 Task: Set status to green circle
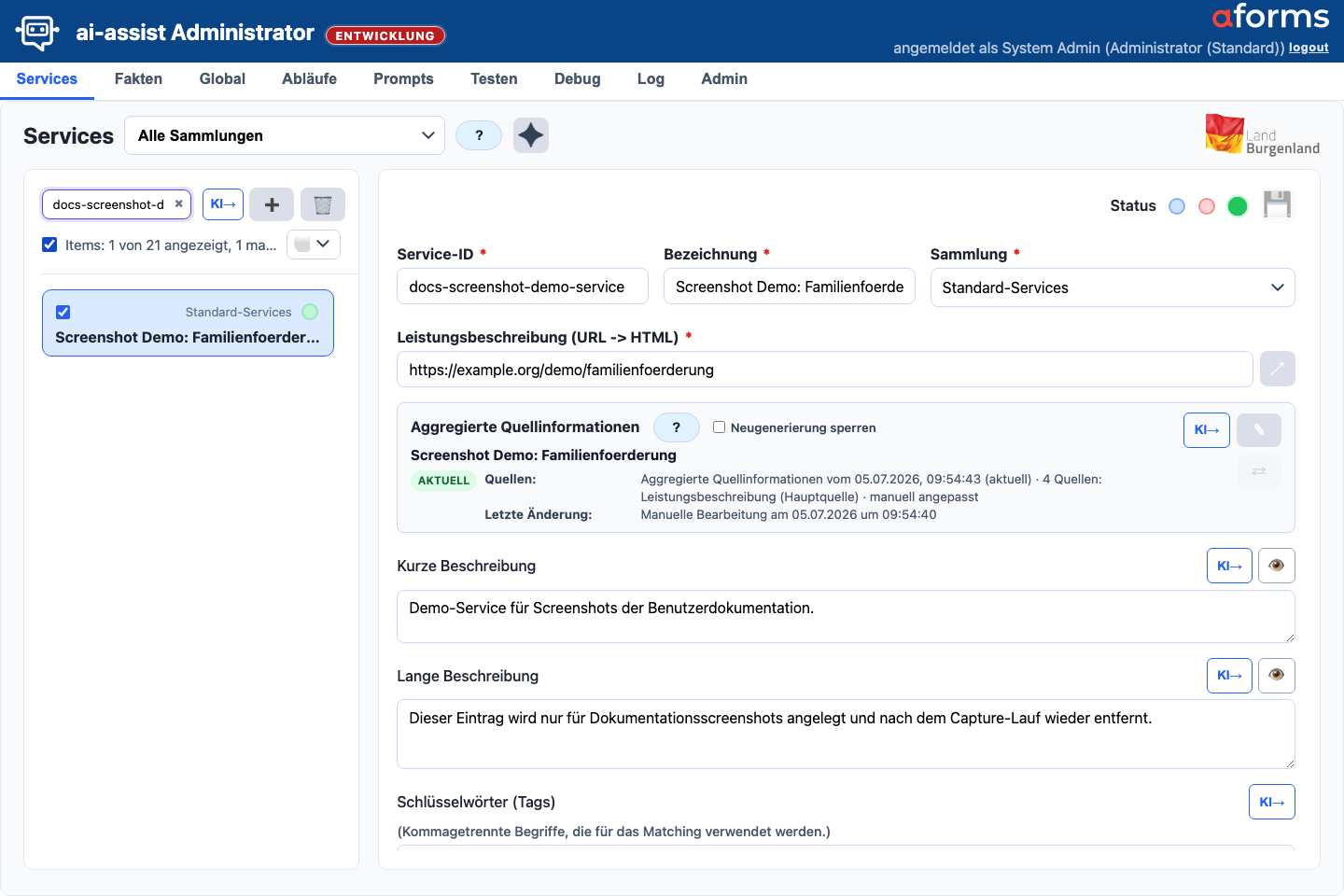click(x=1238, y=206)
